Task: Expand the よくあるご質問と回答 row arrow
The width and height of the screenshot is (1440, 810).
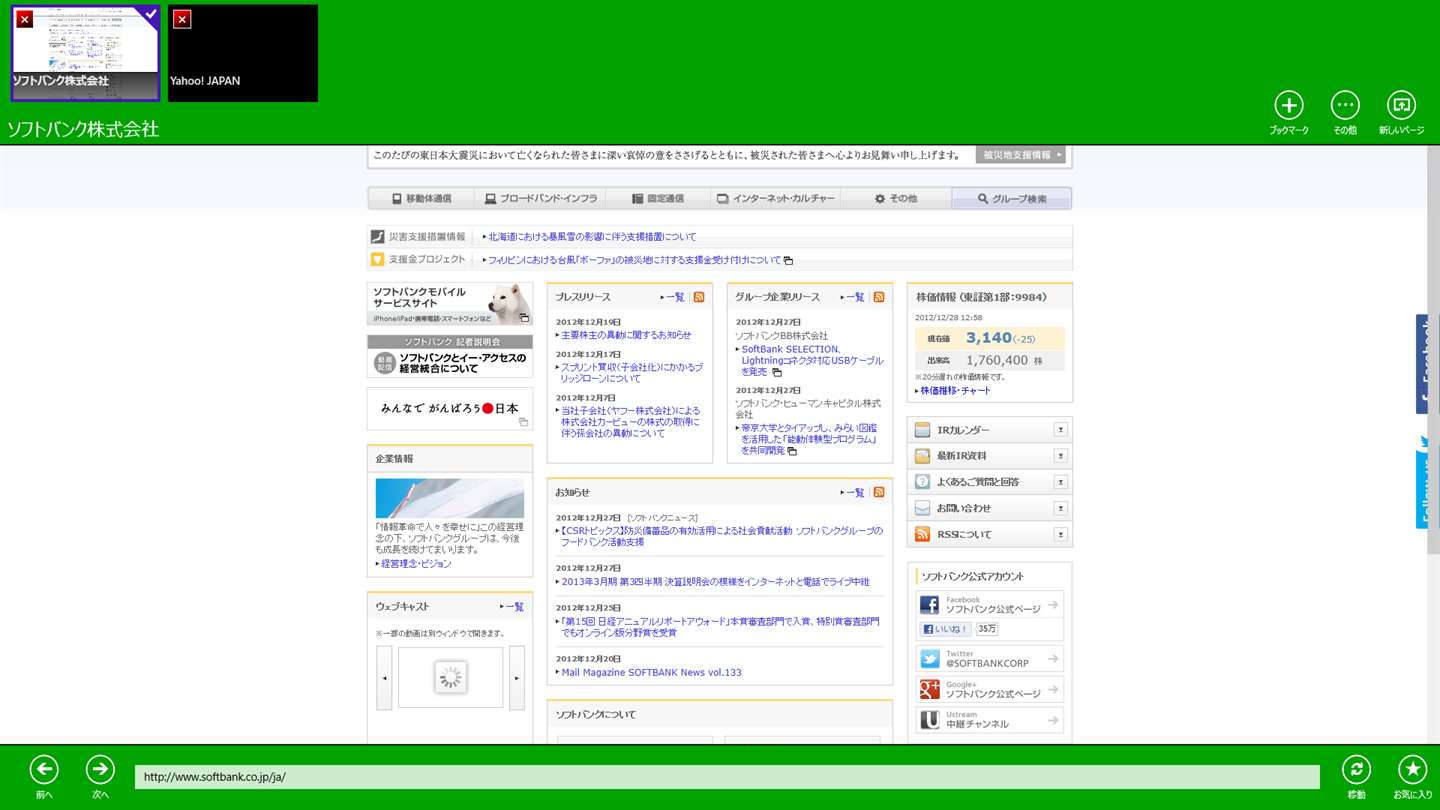Action: [1060, 482]
